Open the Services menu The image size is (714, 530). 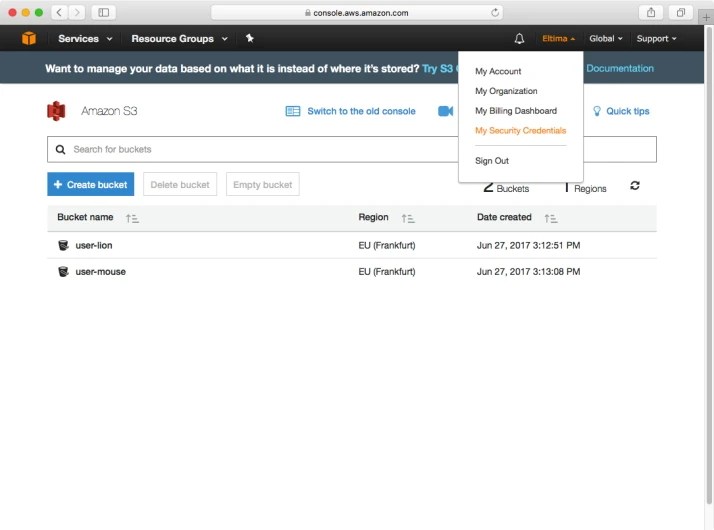tap(85, 39)
